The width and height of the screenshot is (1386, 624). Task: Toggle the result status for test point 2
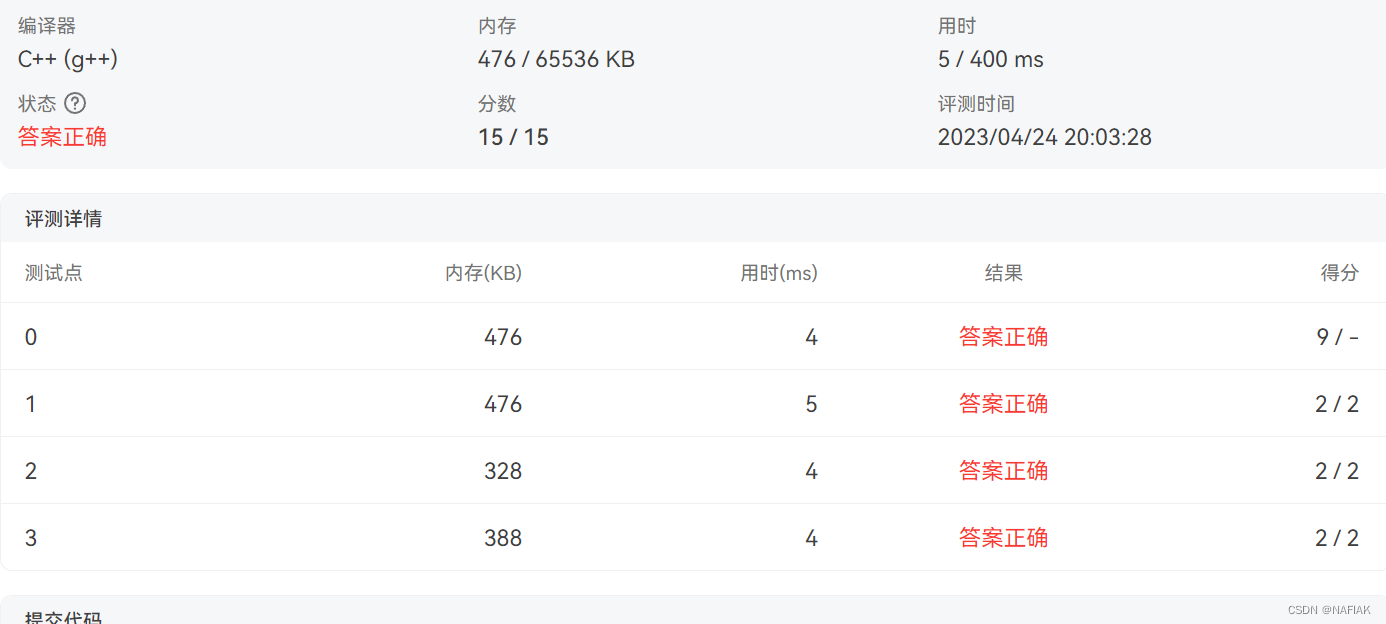click(1003, 470)
